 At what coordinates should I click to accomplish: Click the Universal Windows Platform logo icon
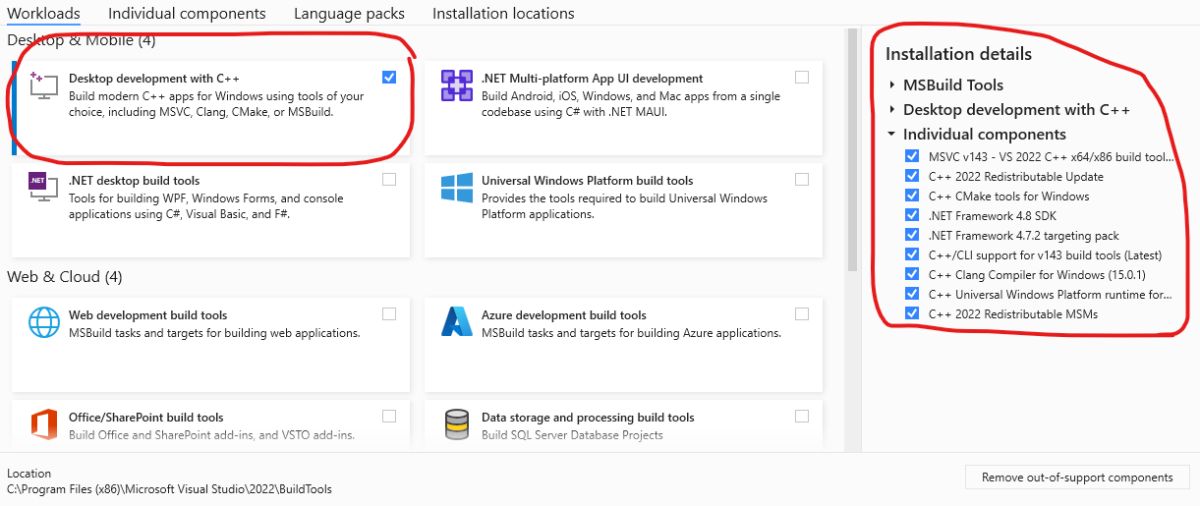(457, 188)
